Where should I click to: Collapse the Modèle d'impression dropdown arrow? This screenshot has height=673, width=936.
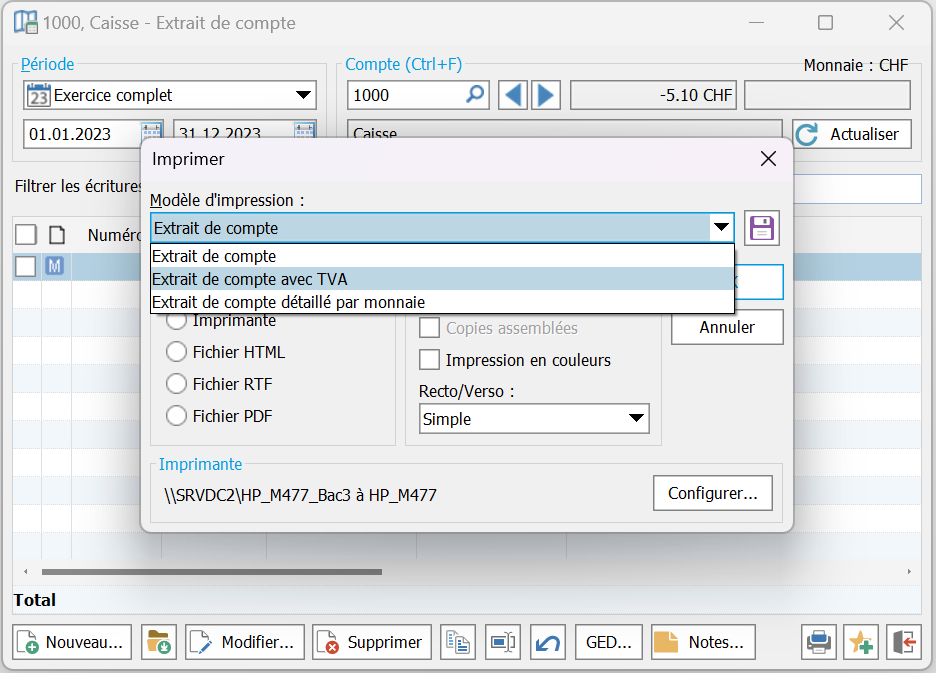point(721,228)
